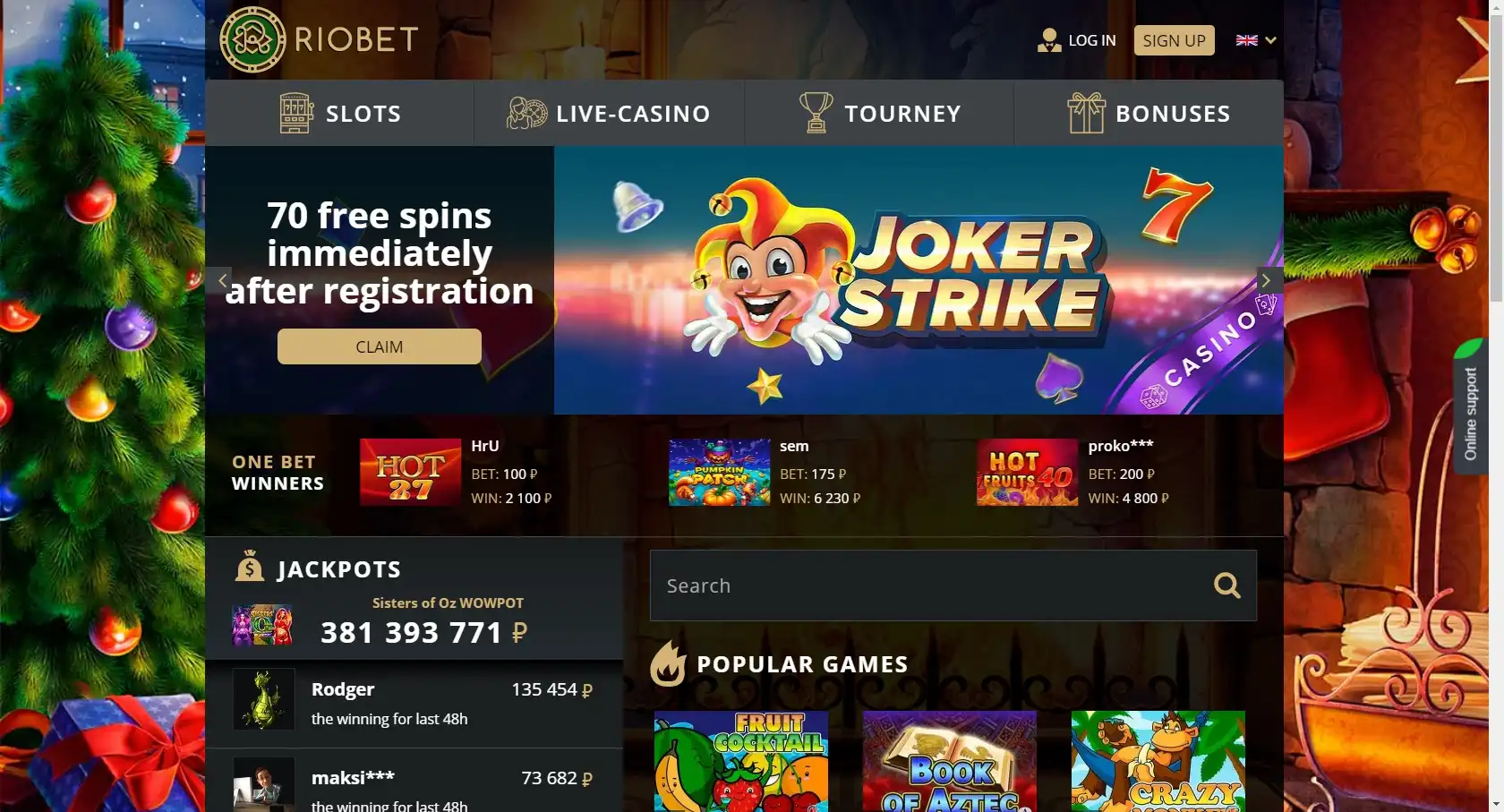This screenshot has width=1504, height=812.
Task: Click the slot machine icon in Slots
Action: (x=296, y=113)
